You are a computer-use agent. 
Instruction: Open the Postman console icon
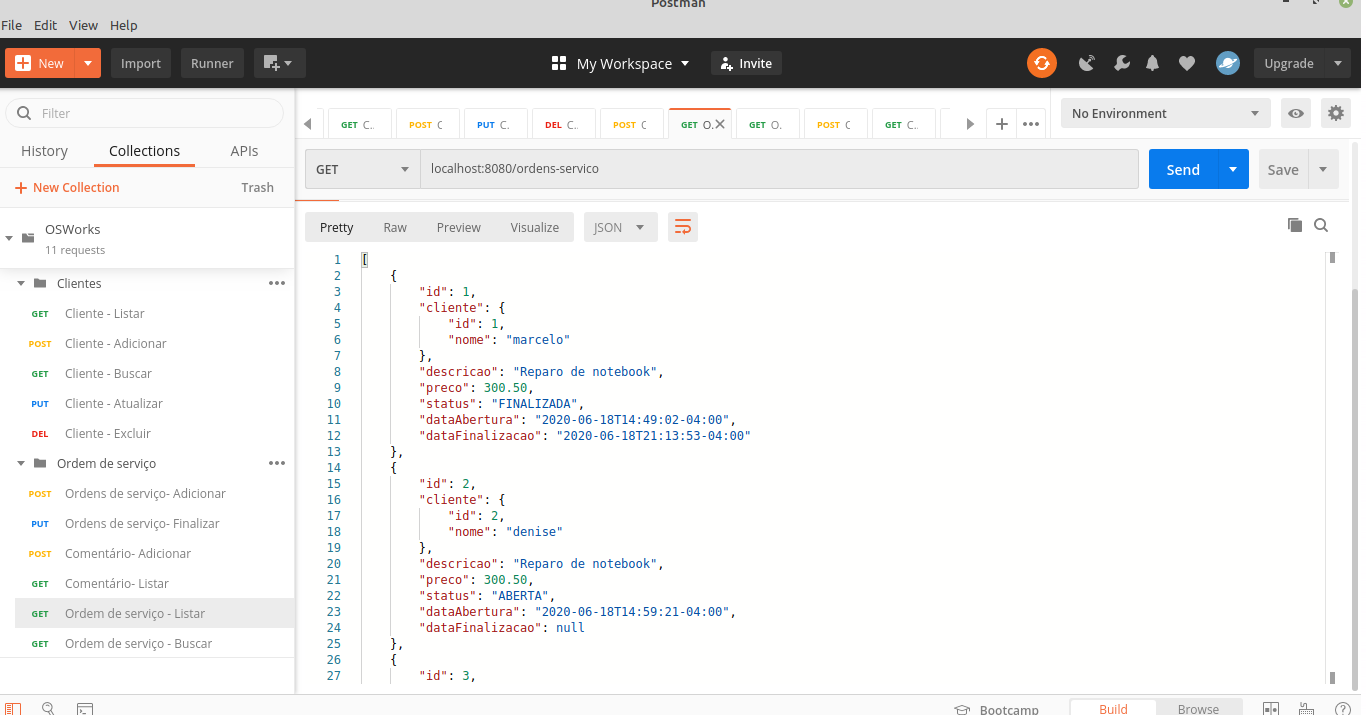click(85, 709)
